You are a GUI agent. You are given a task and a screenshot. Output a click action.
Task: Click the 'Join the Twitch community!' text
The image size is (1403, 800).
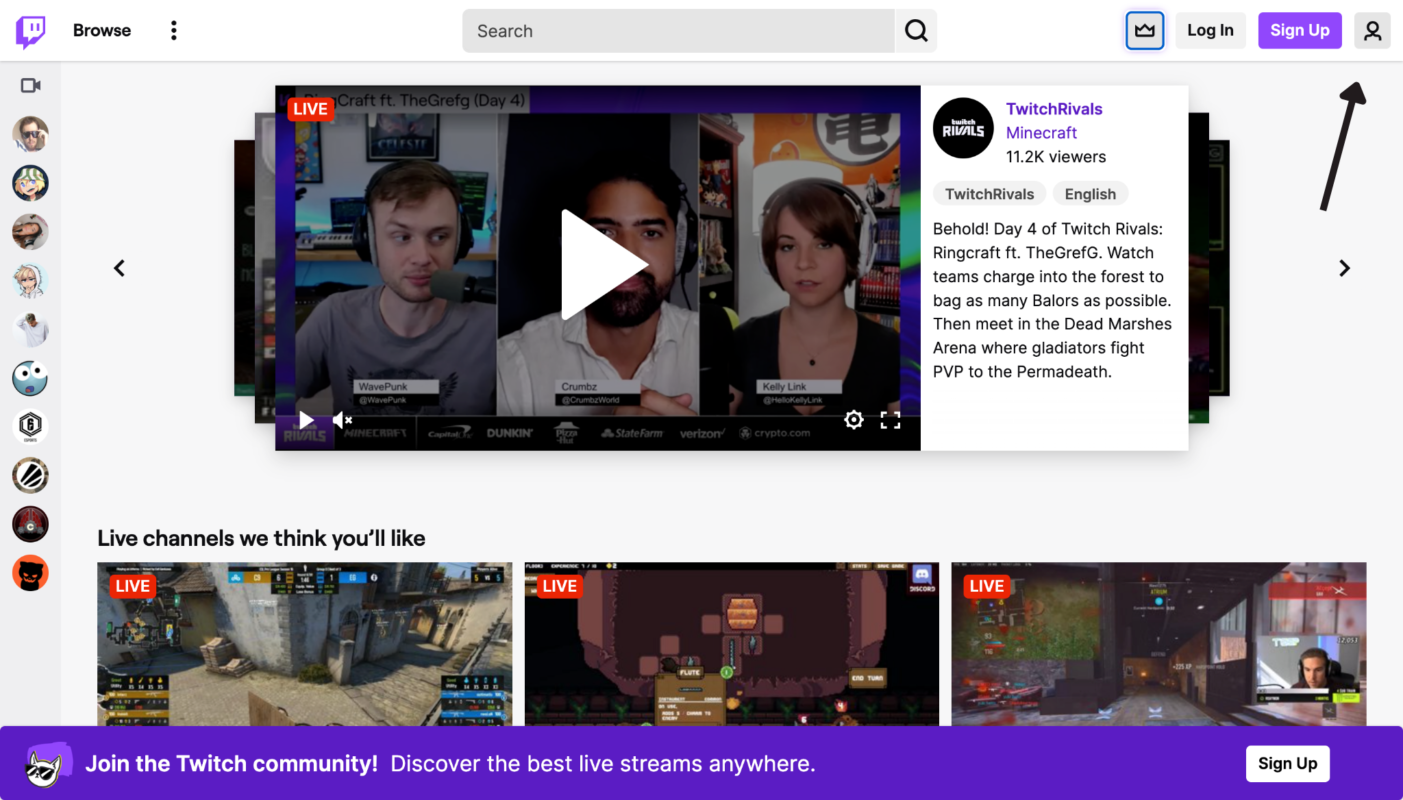(231, 764)
